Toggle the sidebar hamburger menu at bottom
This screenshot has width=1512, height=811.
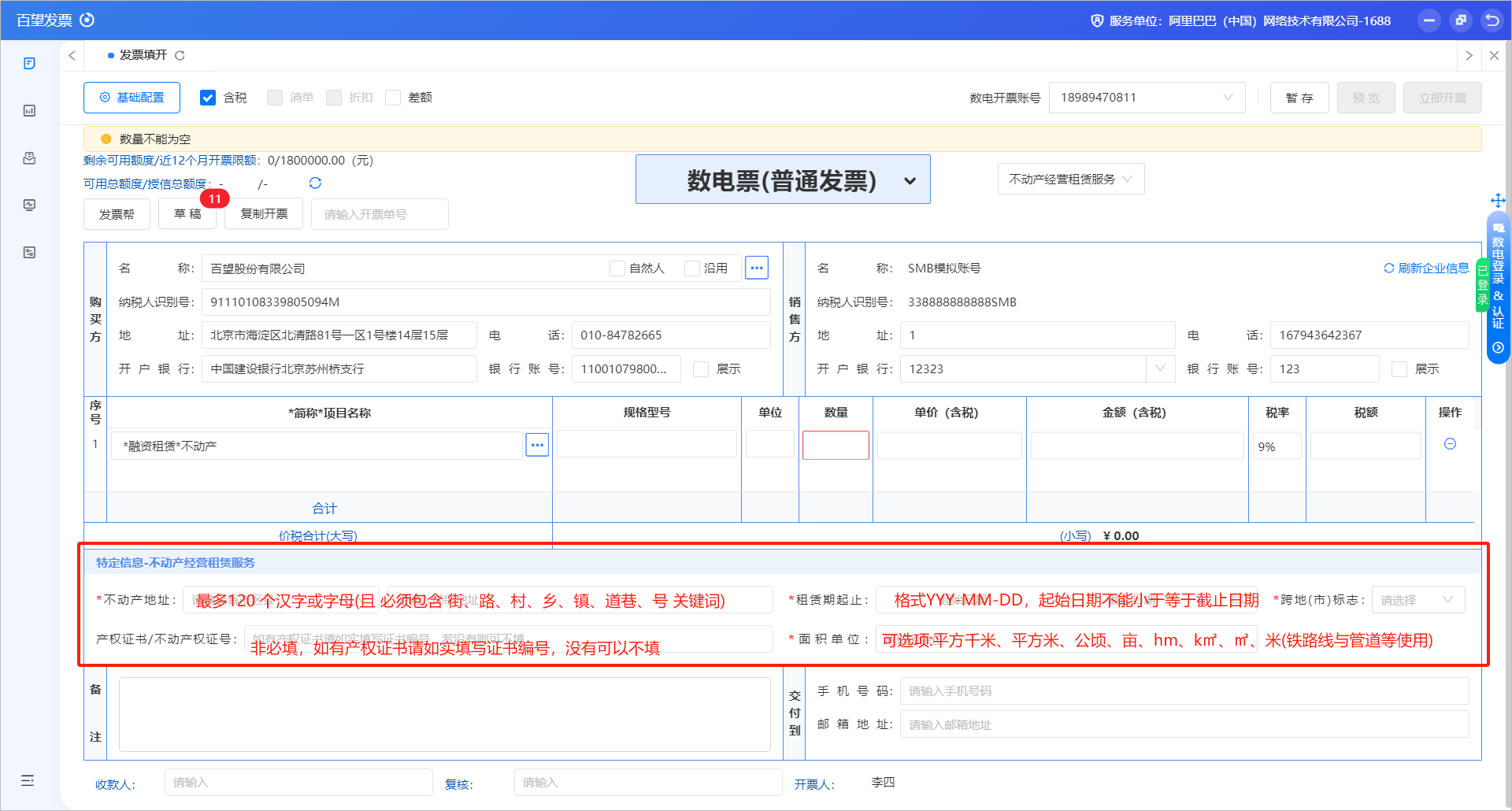coord(28,780)
